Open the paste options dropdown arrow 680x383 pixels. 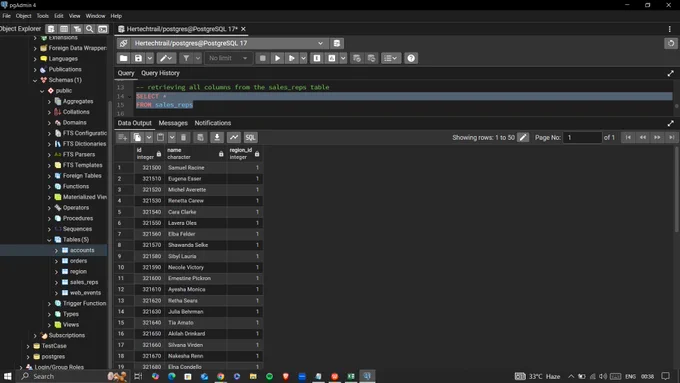tap(172, 137)
